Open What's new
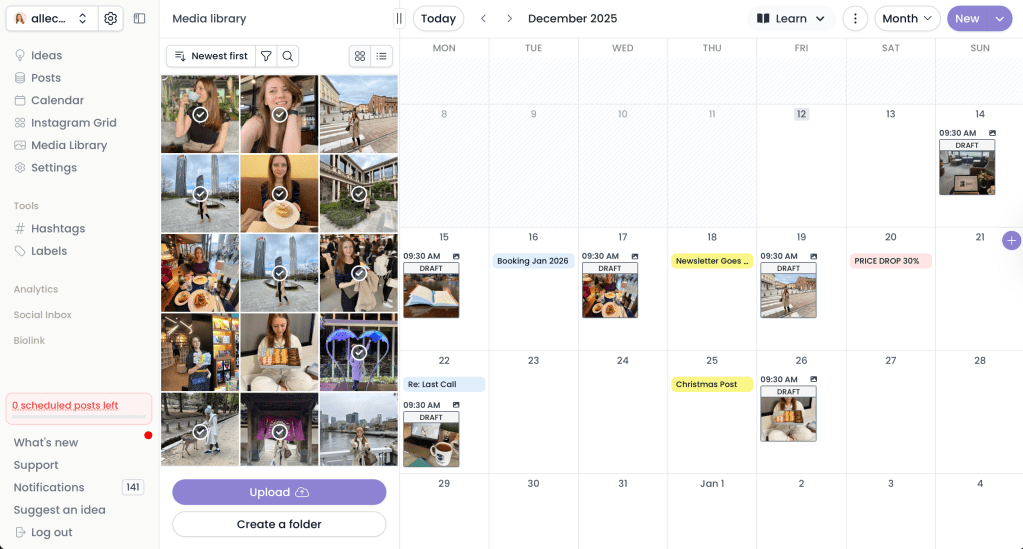The width and height of the screenshot is (1023, 549). tap(46, 443)
